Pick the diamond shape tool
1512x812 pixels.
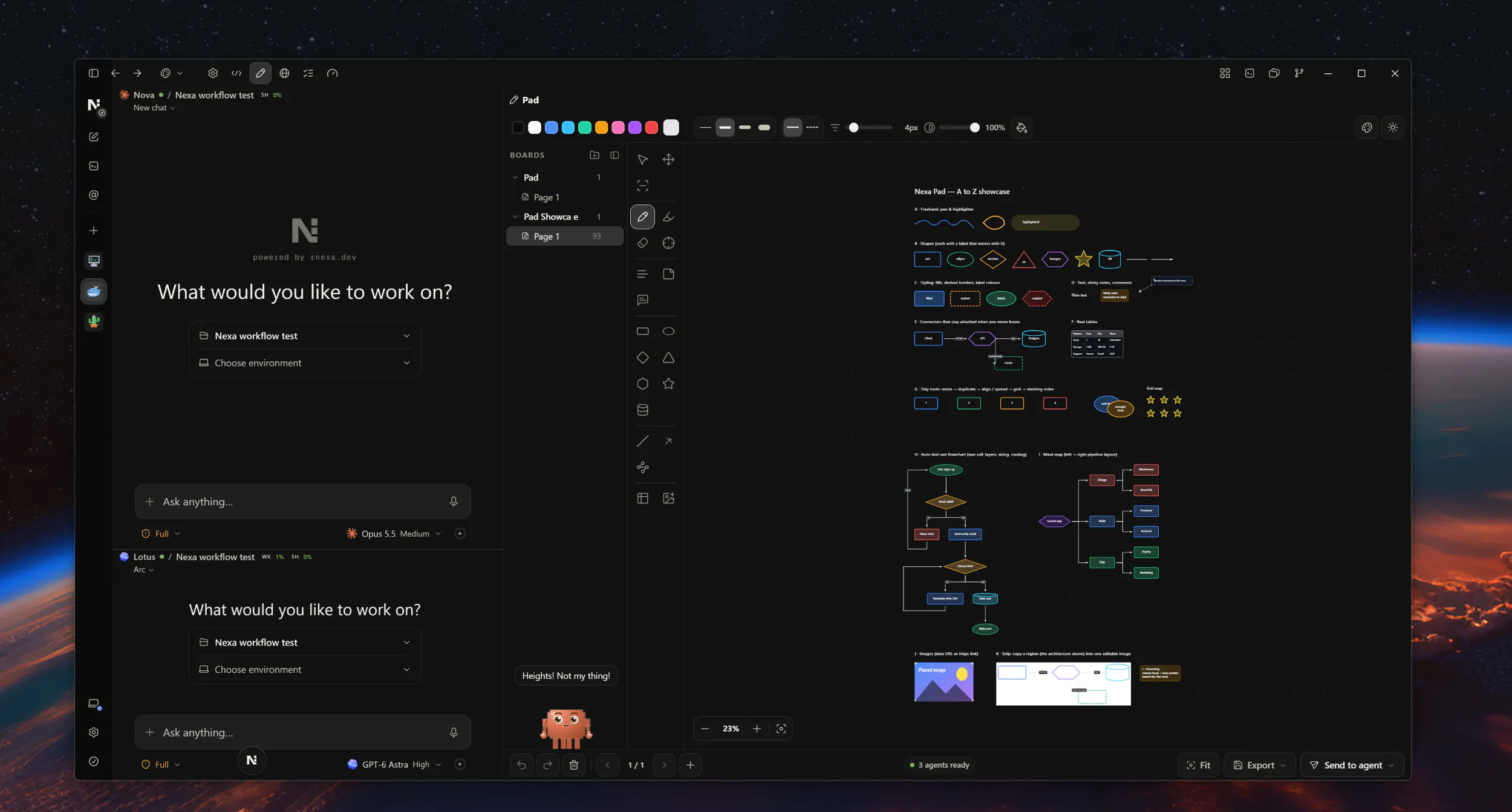pyautogui.click(x=642, y=358)
